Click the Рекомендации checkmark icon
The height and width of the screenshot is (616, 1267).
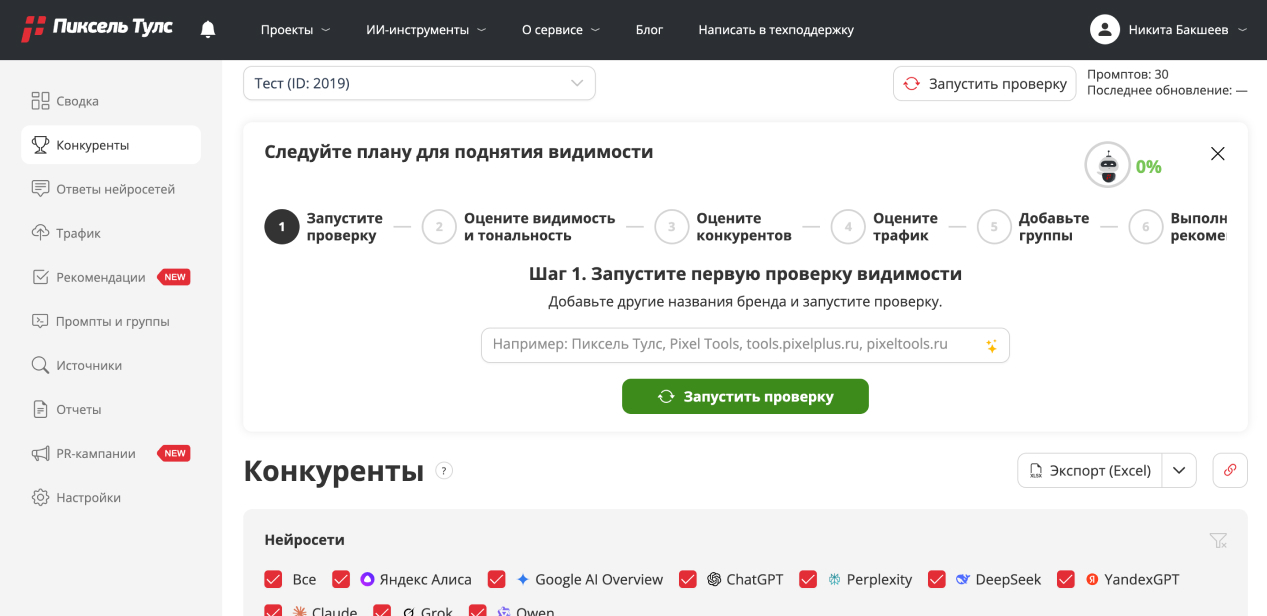point(40,277)
